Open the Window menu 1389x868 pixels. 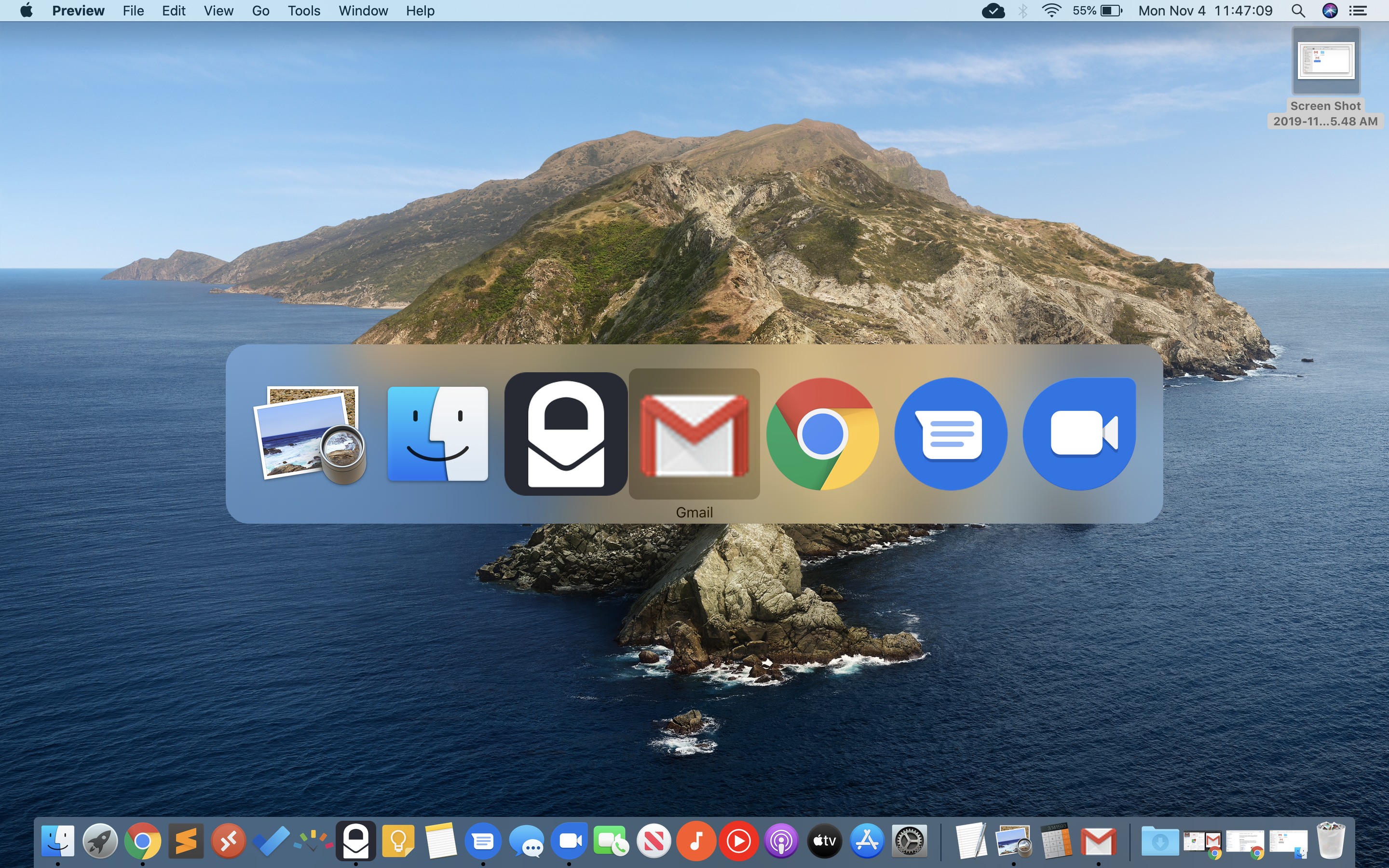click(363, 10)
